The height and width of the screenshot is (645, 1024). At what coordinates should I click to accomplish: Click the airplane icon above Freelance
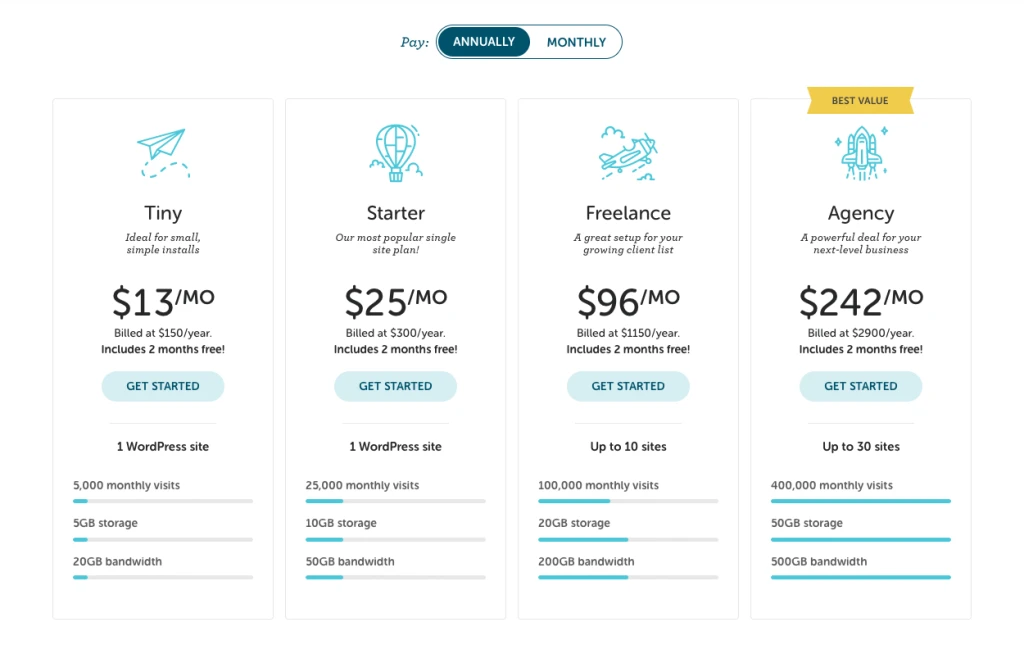(x=628, y=153)
